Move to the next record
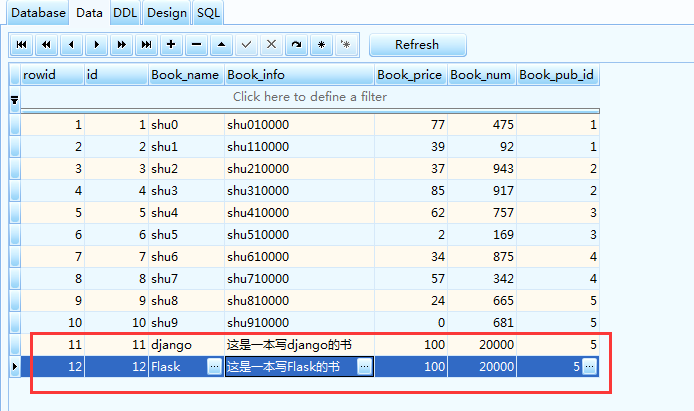This screenshot has width=694, height=411. [x=96, y=45]
